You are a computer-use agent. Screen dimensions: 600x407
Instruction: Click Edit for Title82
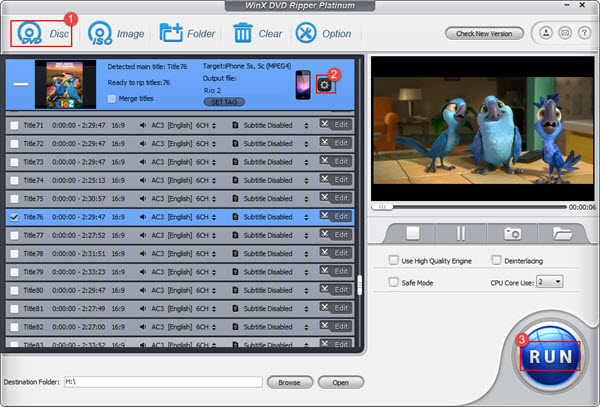coord(336,327)
